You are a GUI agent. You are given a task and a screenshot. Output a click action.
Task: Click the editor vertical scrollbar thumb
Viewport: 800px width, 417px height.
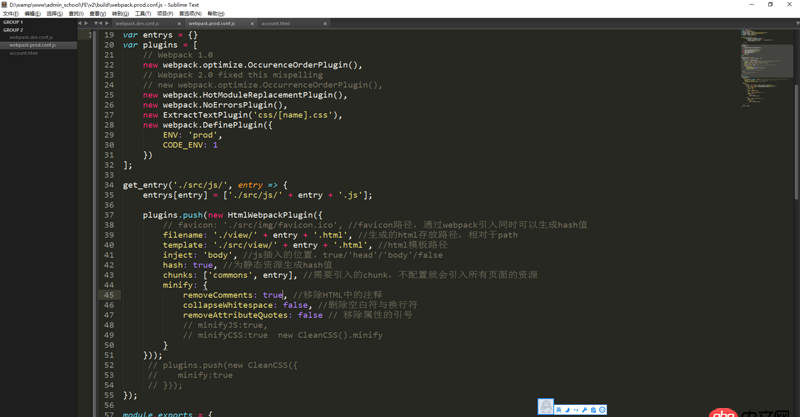797,142
